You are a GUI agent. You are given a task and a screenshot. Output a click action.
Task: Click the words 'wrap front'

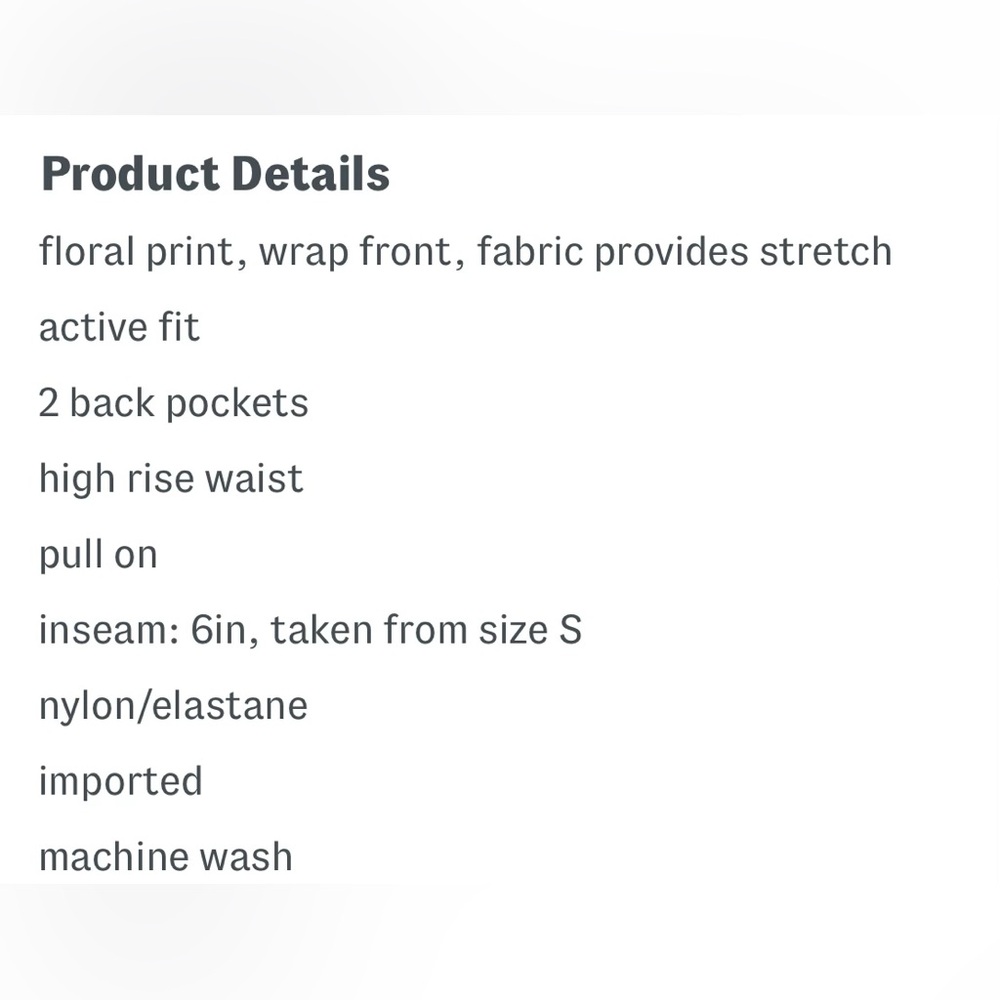355,252
